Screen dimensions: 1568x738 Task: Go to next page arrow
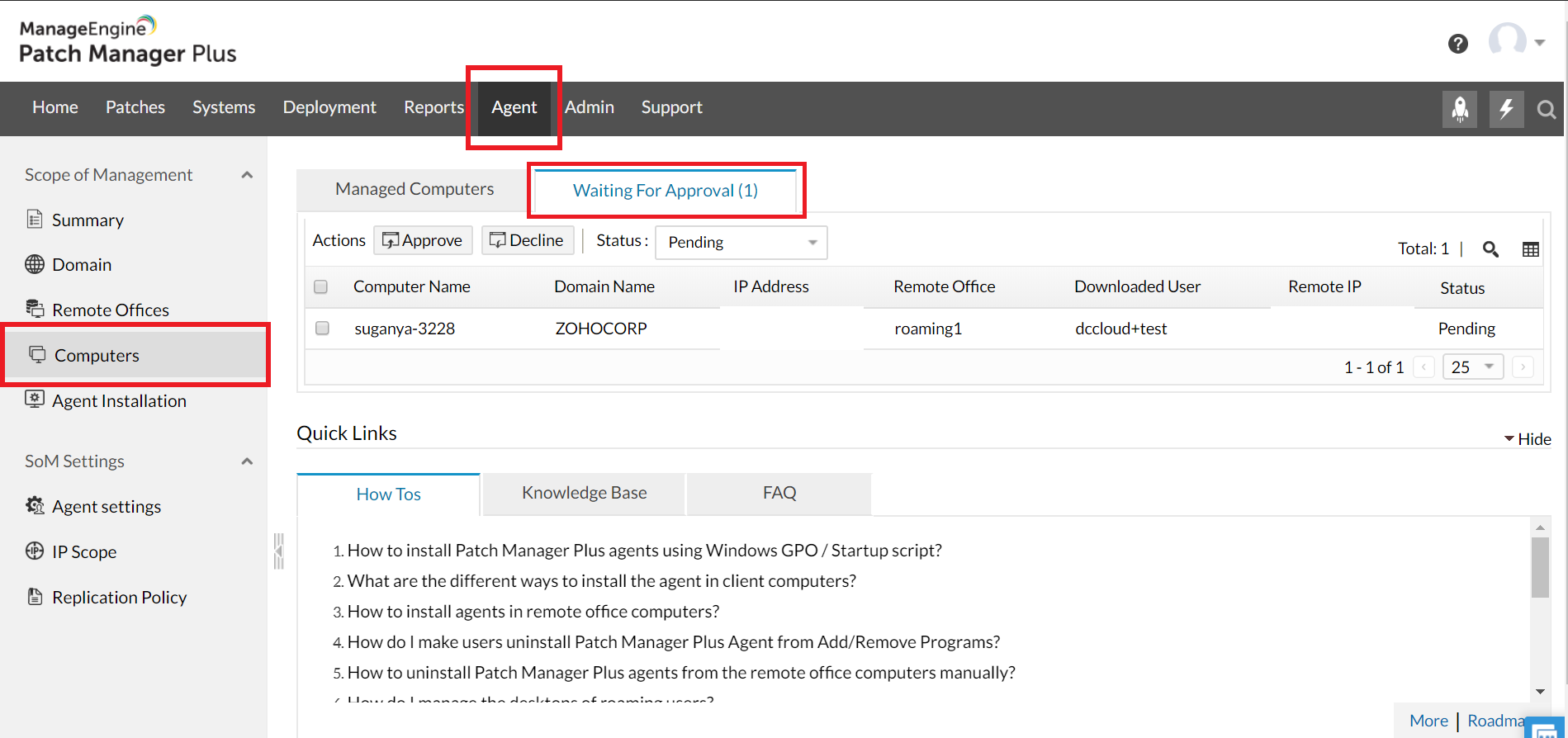pyautogui.click(x=1523, y=367)
